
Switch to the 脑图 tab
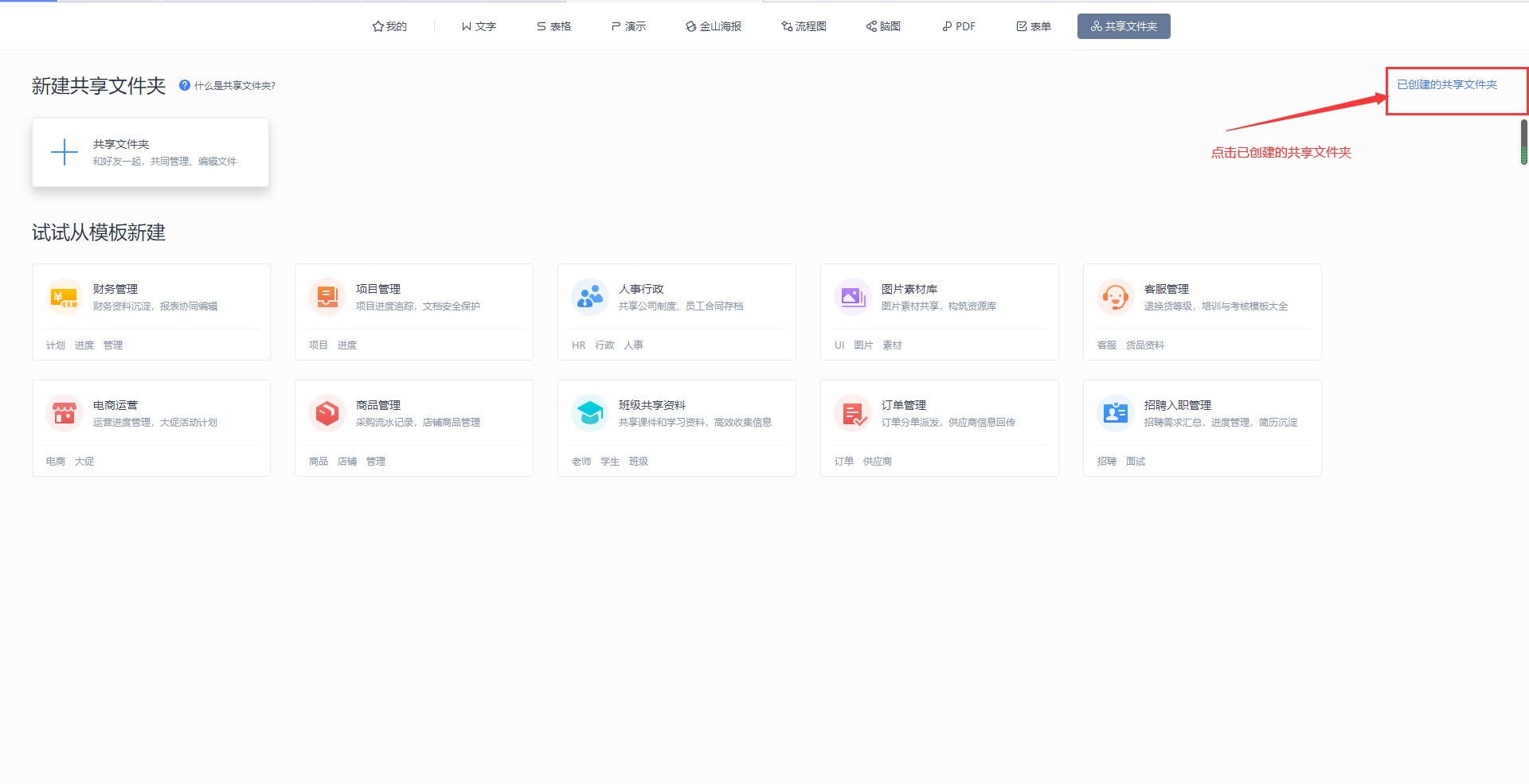pos(883,26)
